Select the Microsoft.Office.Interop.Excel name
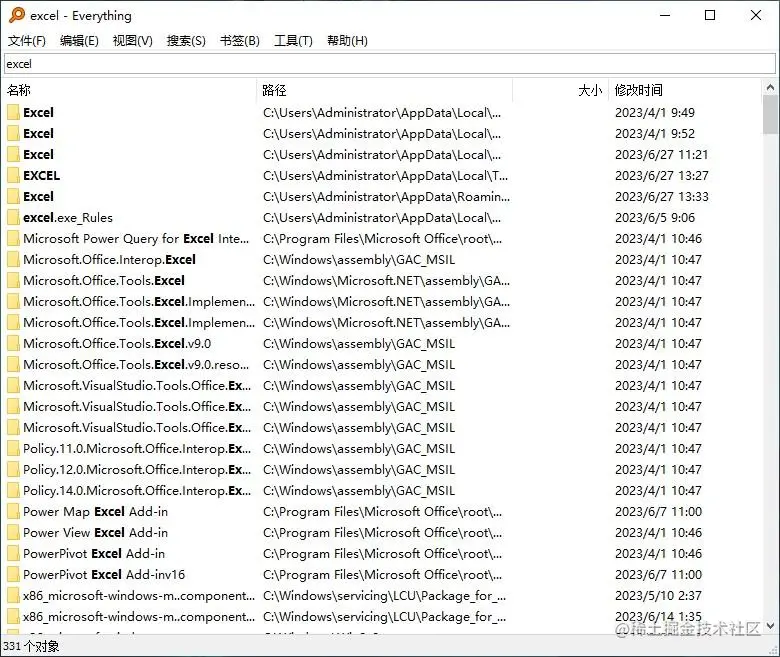Image resolution: width=780 pixels, height=657 pixels. click(109, 259)
